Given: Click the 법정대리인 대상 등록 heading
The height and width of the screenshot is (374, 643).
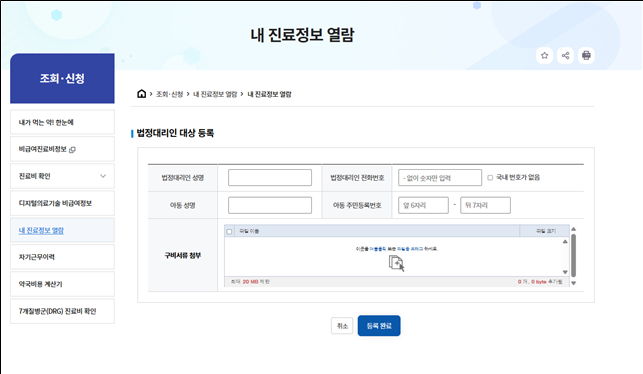Looking at the screenshot, I should click(x=175, y=133).
